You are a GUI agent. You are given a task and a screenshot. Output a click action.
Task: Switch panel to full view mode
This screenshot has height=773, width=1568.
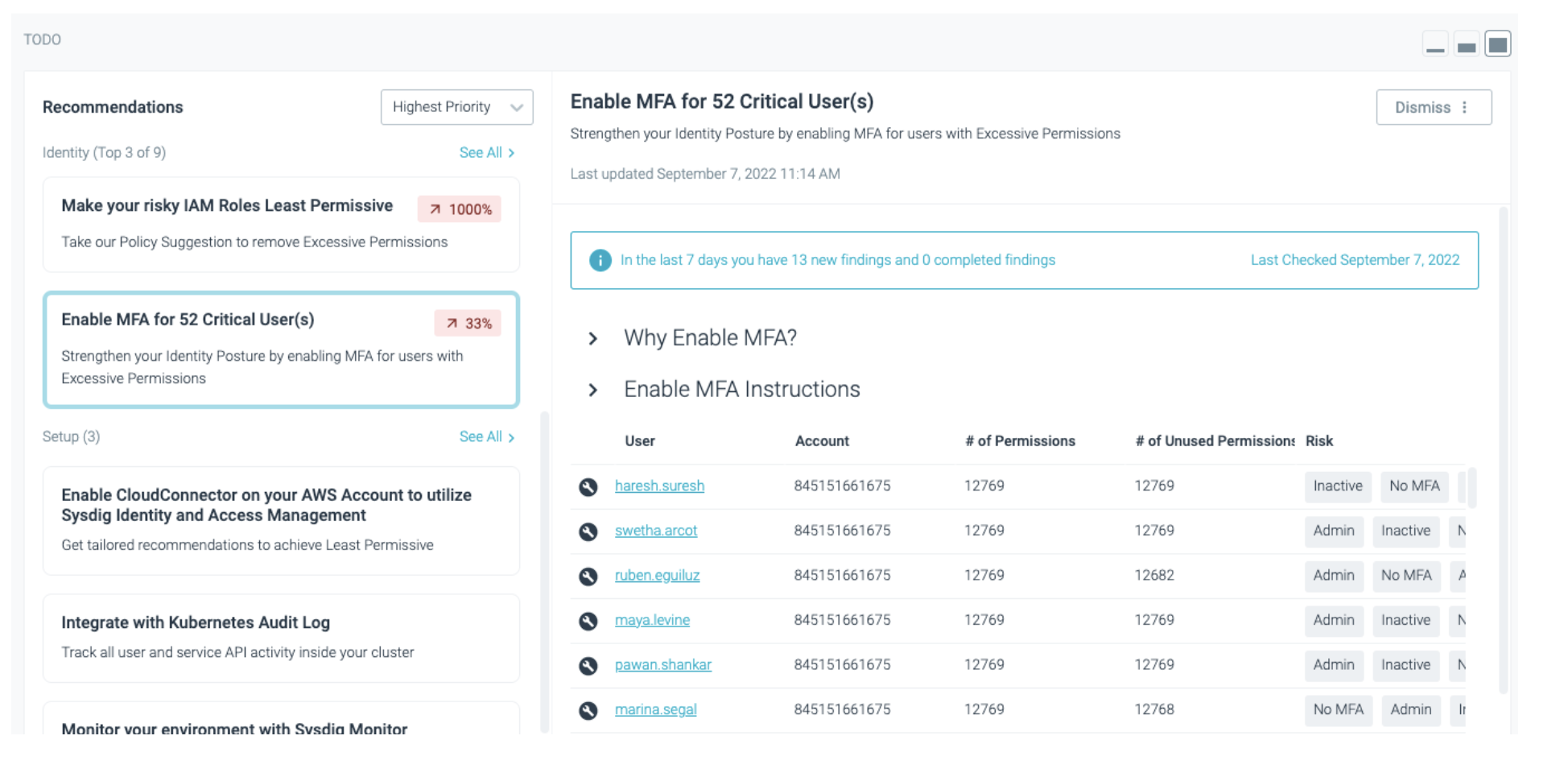pyautogui.click(x=1498, y=43)
